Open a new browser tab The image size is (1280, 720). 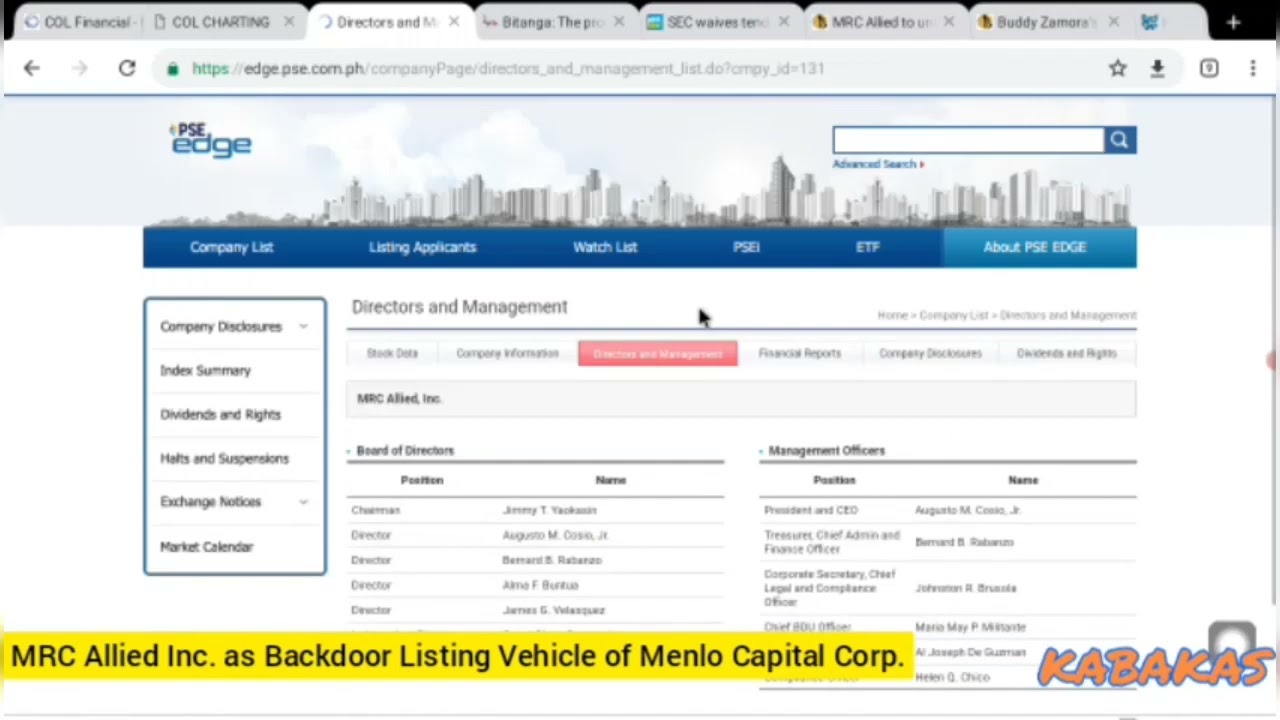pos(1233,22)
